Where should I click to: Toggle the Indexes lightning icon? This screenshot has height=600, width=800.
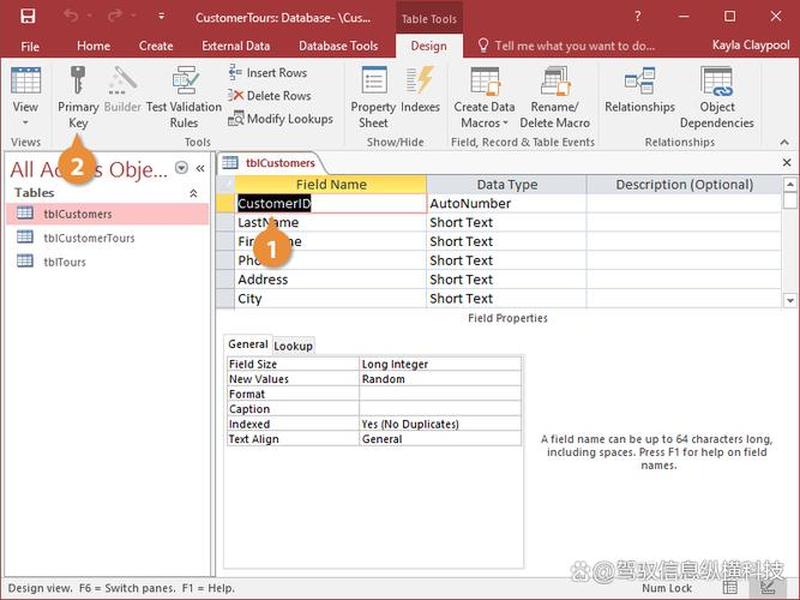coord(420,80)
